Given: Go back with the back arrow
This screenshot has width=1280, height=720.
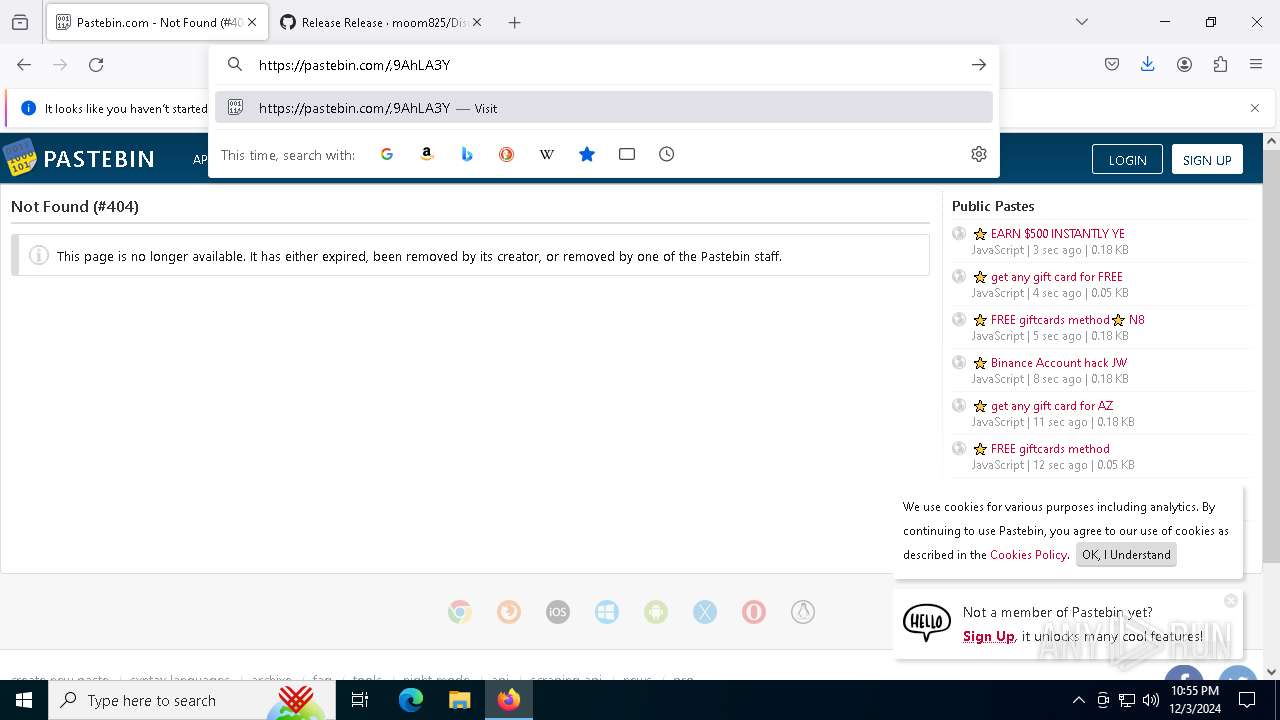Looking at the screenshot, I should point(24,65).
